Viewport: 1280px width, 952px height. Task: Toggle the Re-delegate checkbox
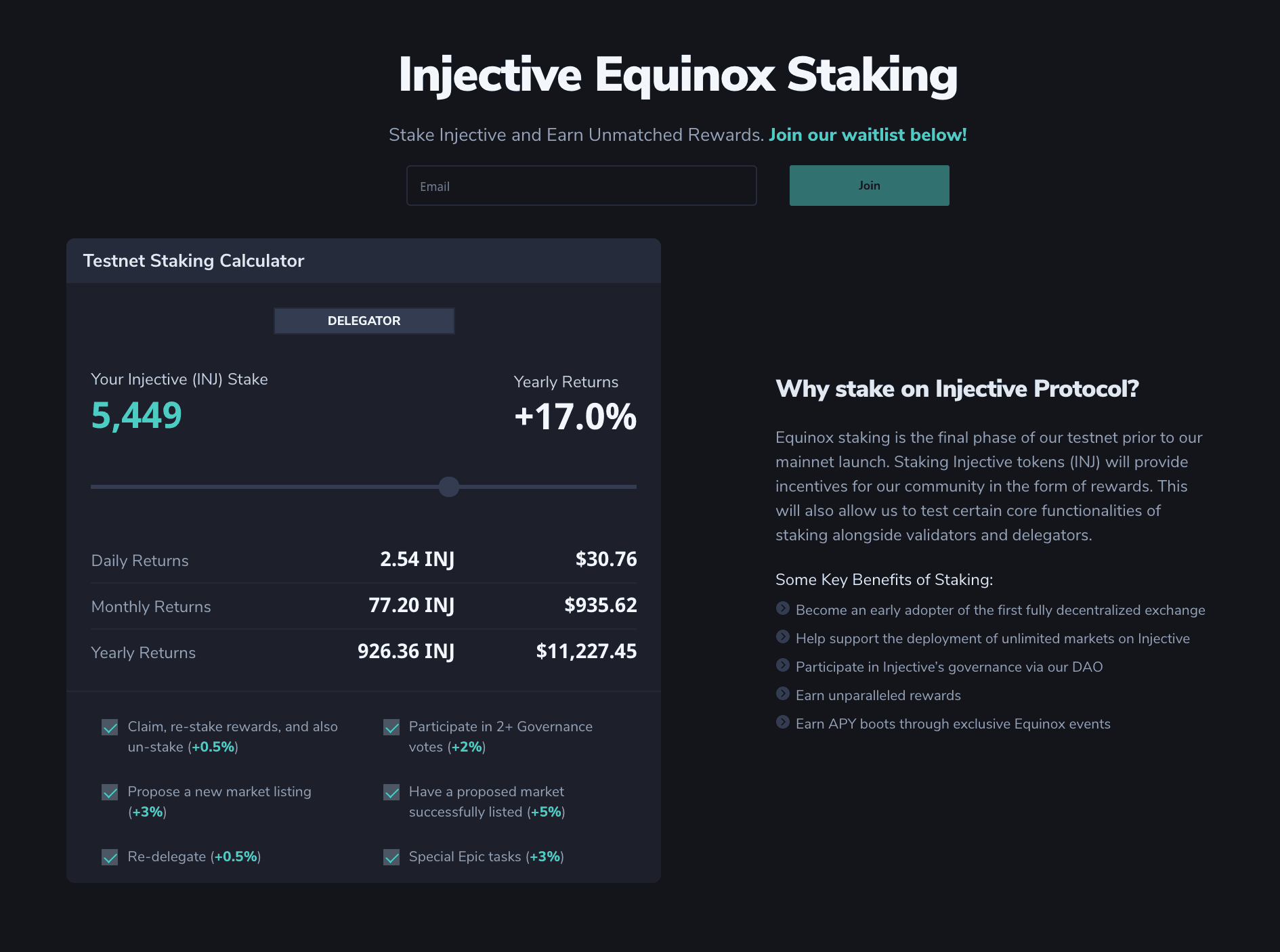tap(110, 857)
